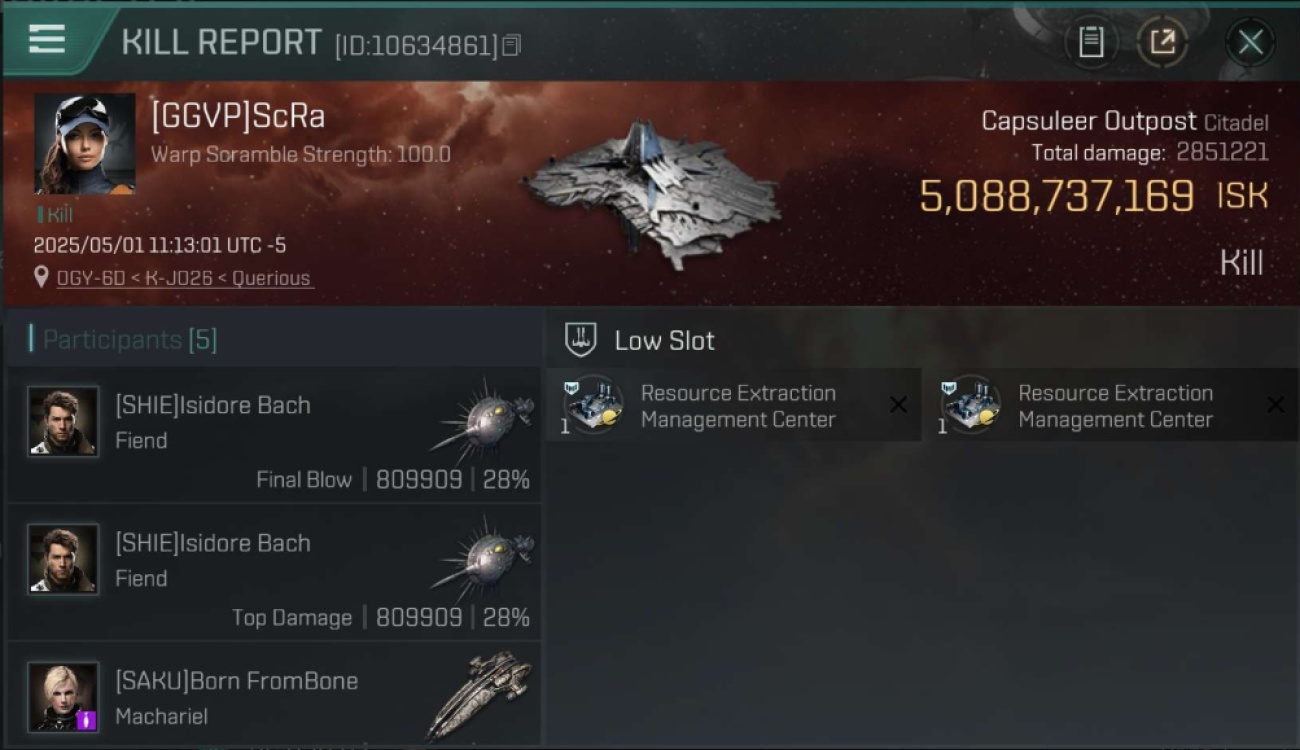Share kill report via export icon
The height and width of the screenshot is (750, 1300).
tap(1162, 42)
